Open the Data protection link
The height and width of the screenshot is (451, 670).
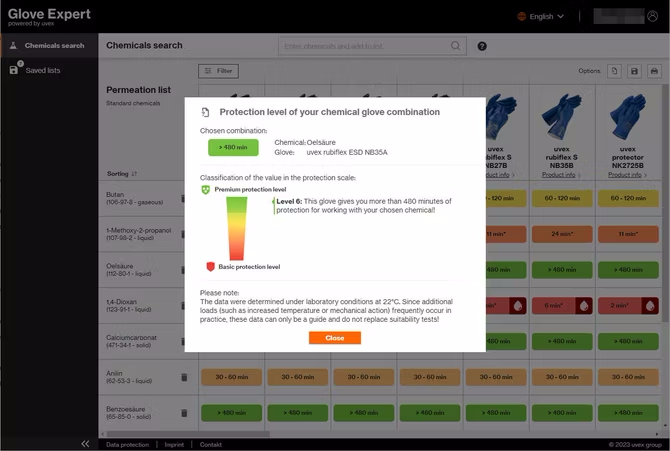pos(127,444)
